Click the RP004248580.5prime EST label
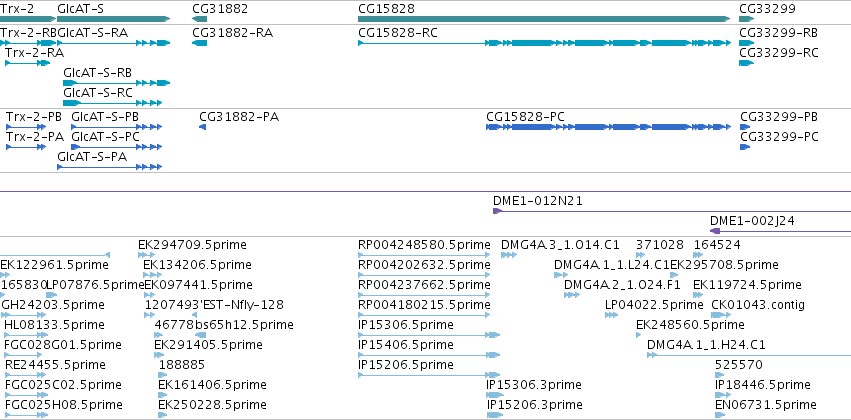The width and height of the screenshot is (851, 420). pos(424,245)
